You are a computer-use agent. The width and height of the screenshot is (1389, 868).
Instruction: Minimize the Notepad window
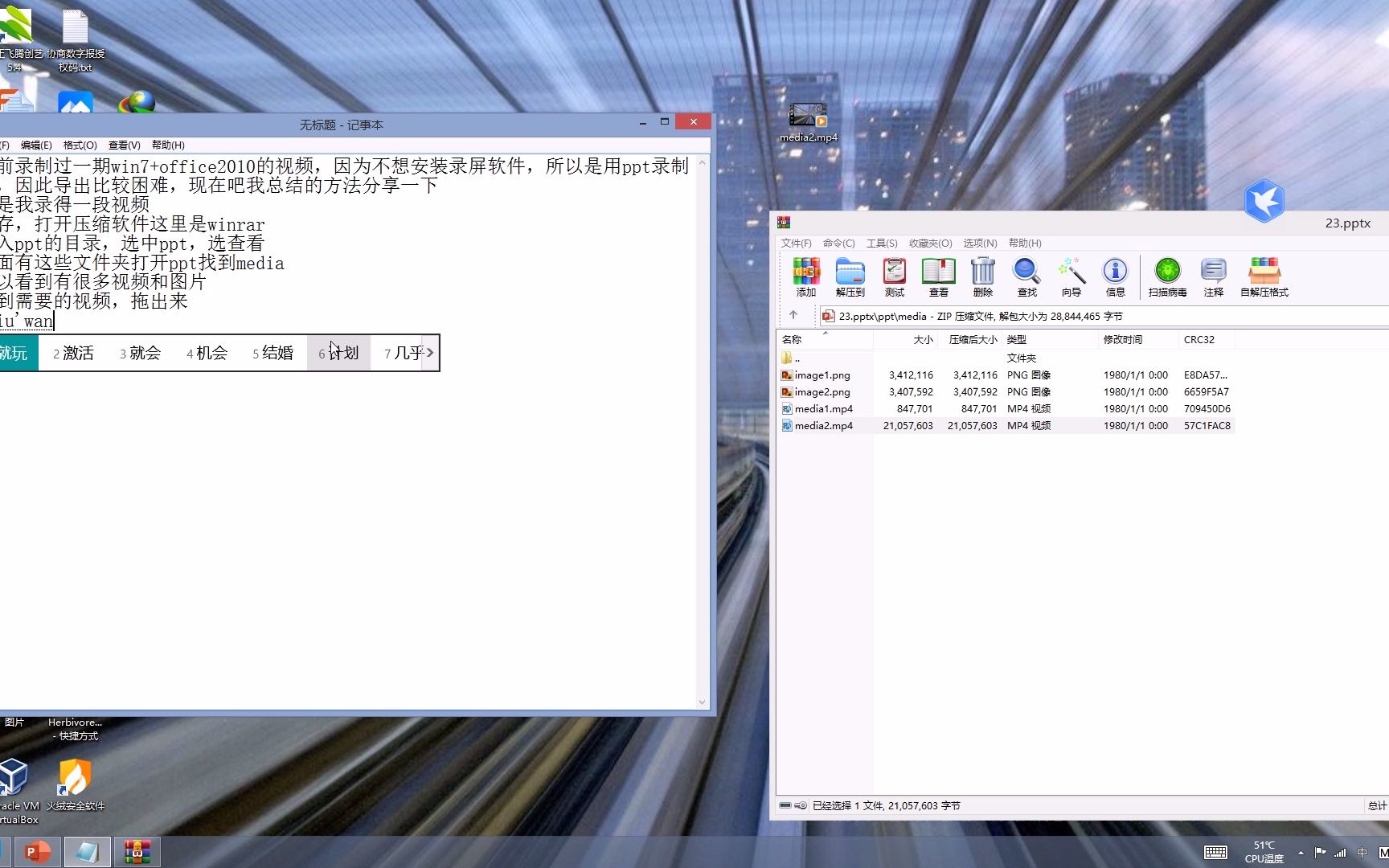coord(643,123)
